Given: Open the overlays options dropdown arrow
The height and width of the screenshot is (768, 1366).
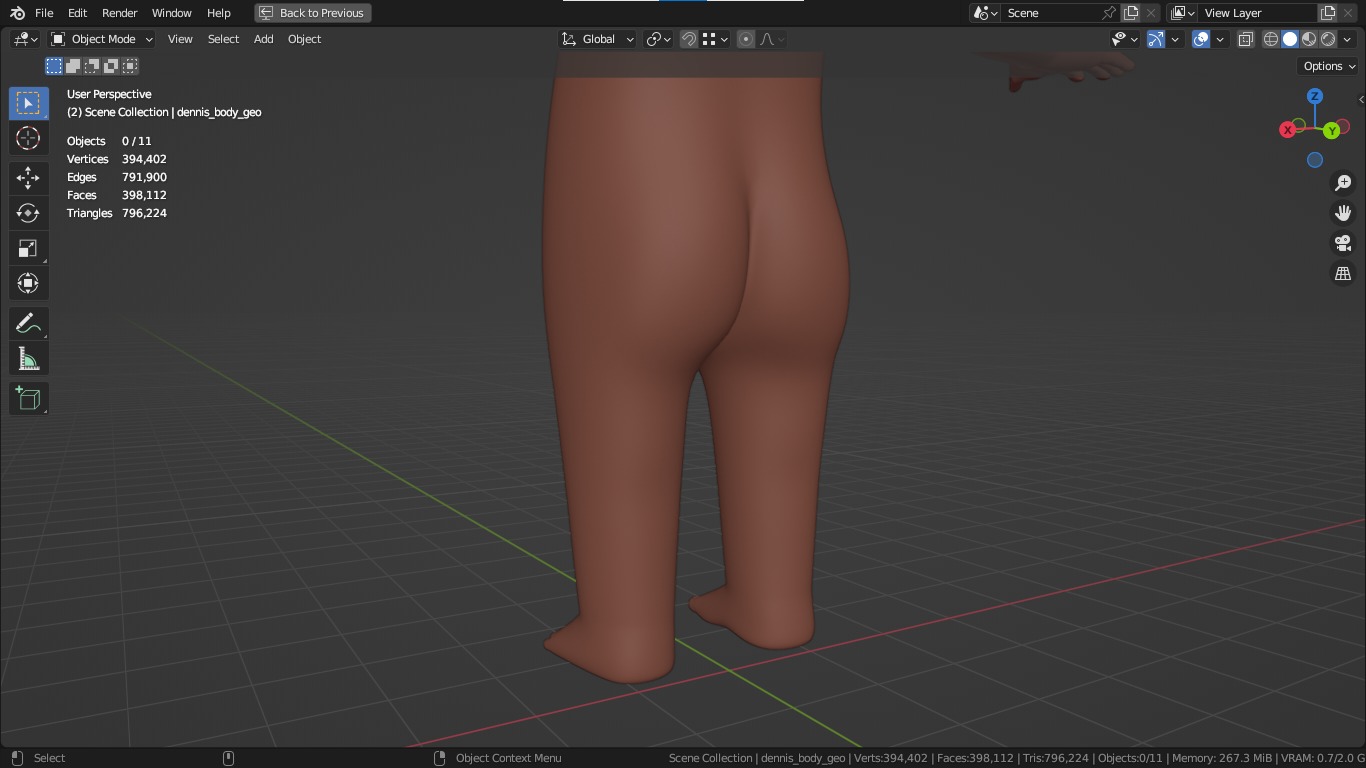Looking at the screenshot, I should (x=1220, y=39).
